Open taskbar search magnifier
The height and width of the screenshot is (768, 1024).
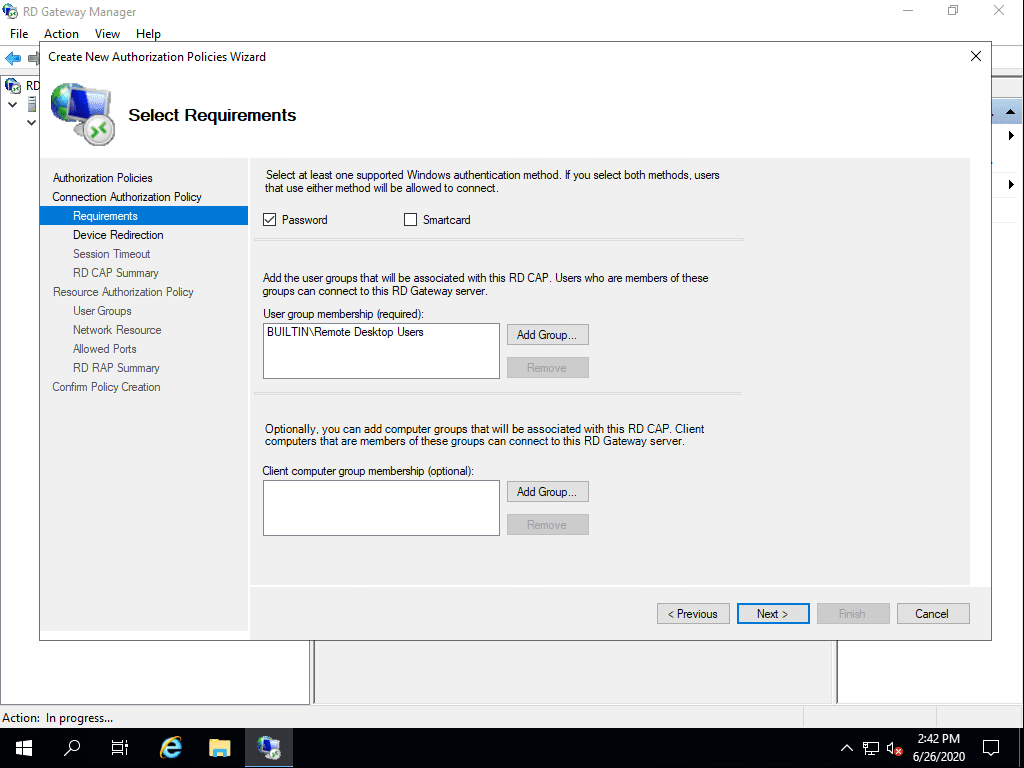72,748
